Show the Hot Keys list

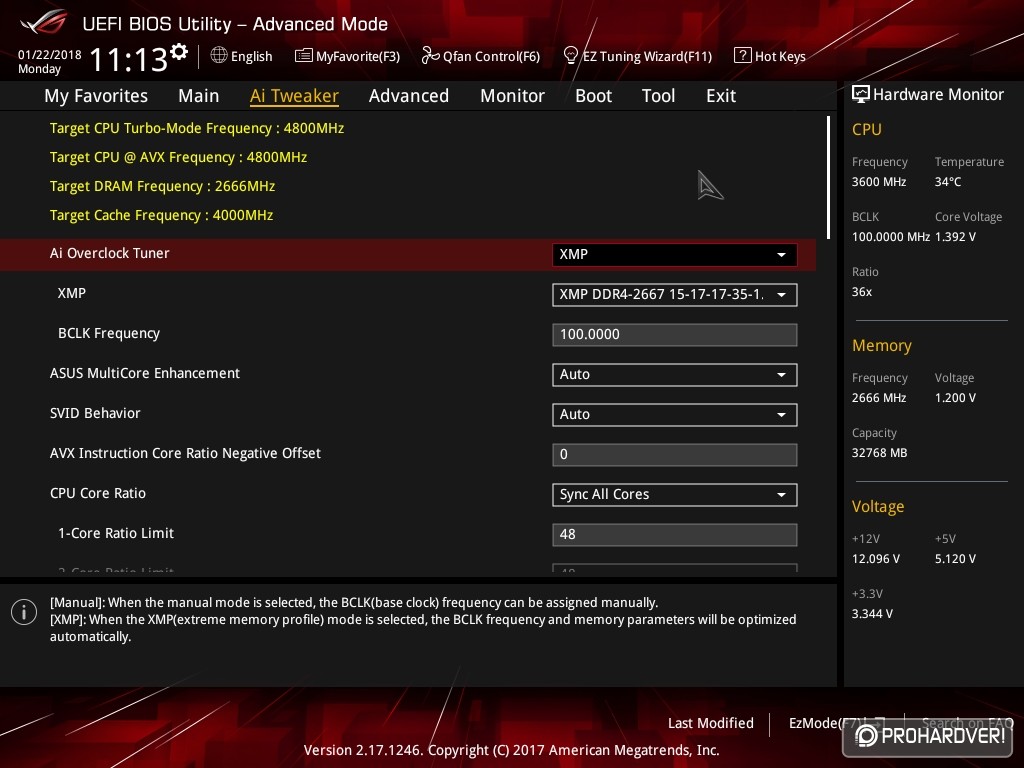[x=780, y=57]
